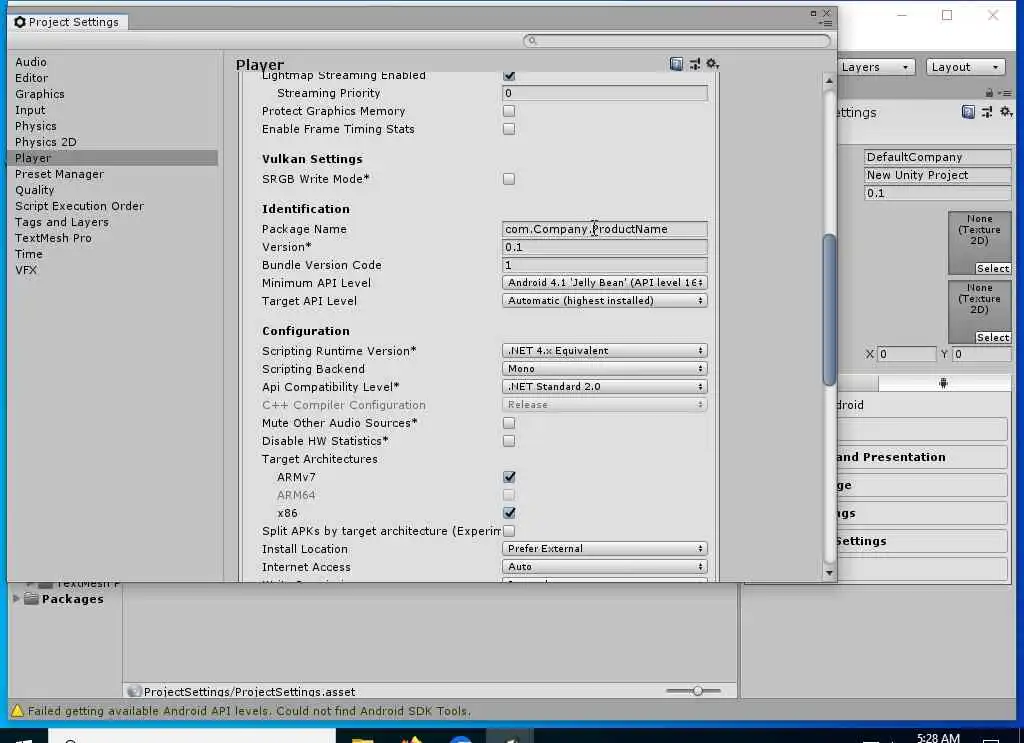
Task: Select TextMesh Pro category
Action: (x=54, y=238)
